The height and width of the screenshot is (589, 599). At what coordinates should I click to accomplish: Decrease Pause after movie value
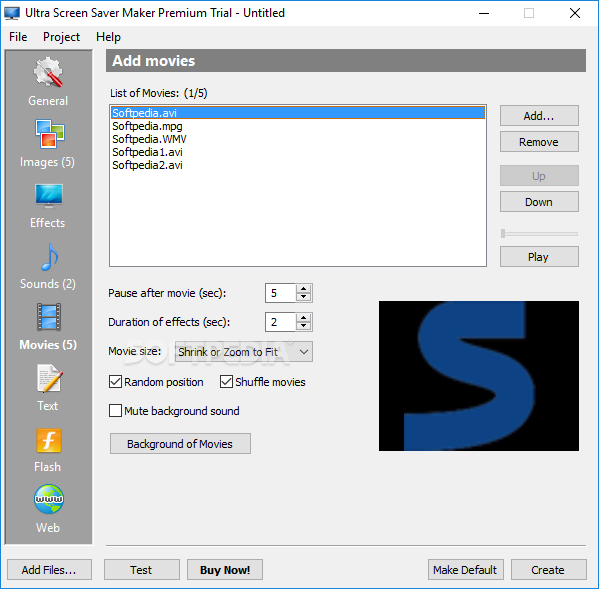click(x=304, y=297)
